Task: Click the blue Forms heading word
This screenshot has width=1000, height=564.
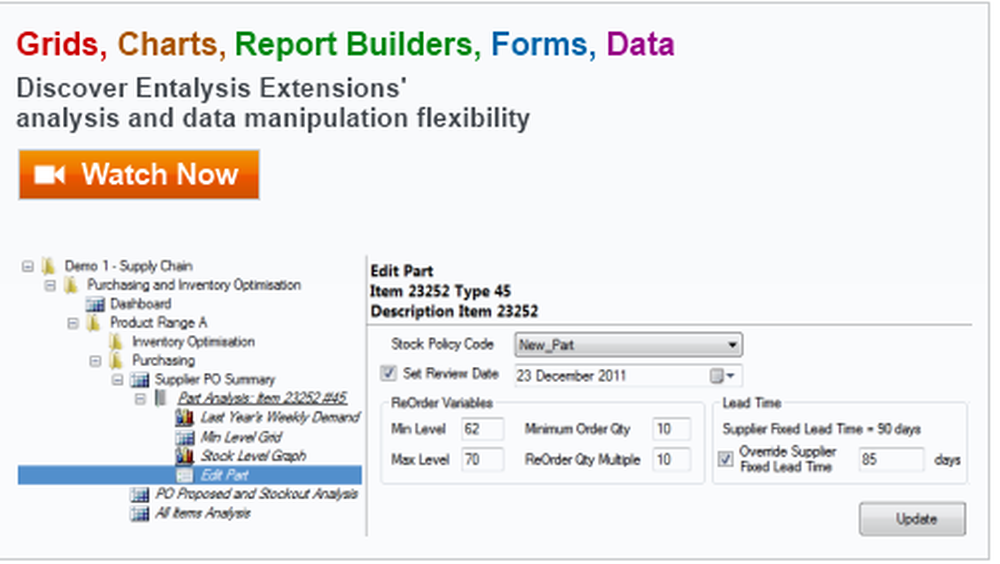Action: tap(543, 45)
